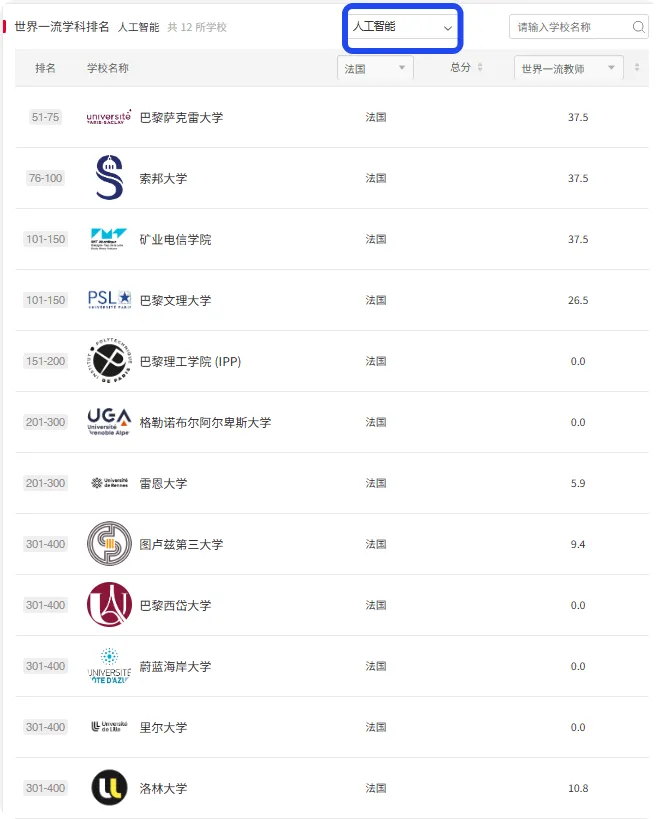
Task: Click 法国 cell in 里尔大学 row
Action: (x=375, y=727)
